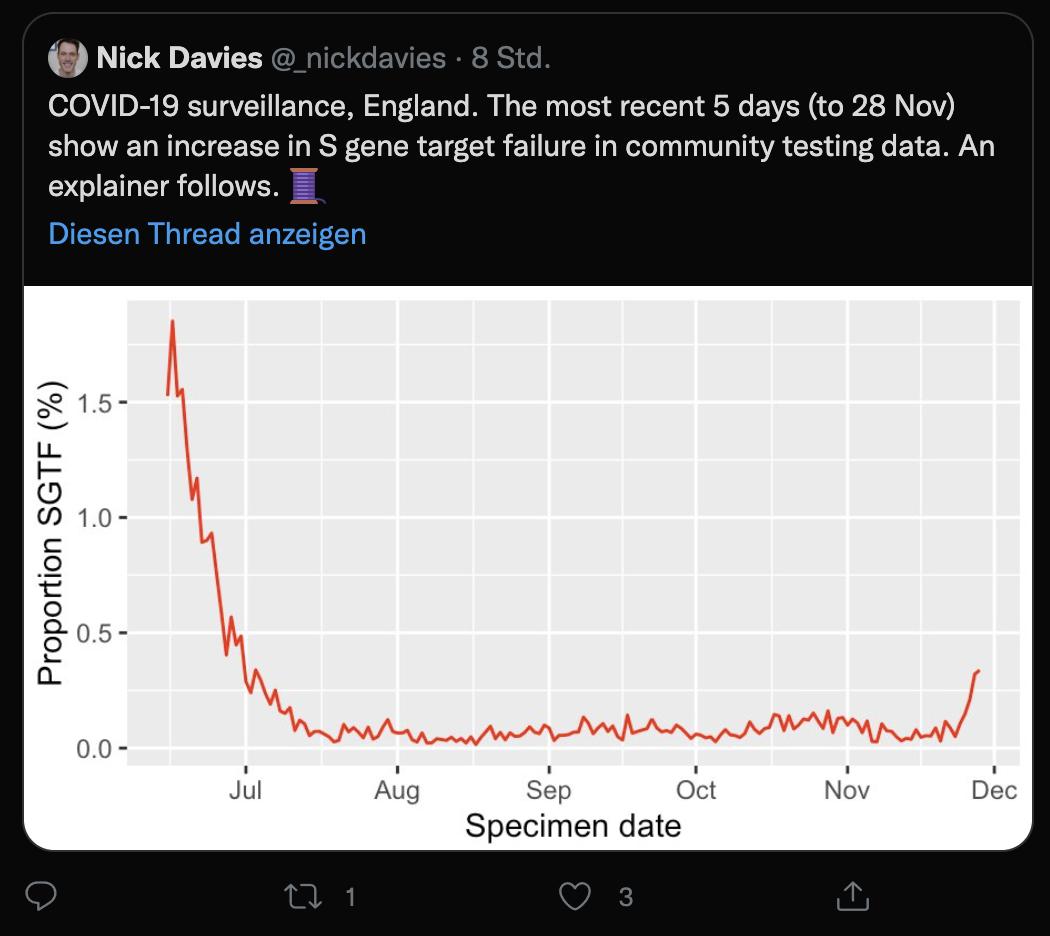Click the 'Dec' x-axis tick label
The width and height of the screenshot is (1050, 936).
click(x=994, y=790)
